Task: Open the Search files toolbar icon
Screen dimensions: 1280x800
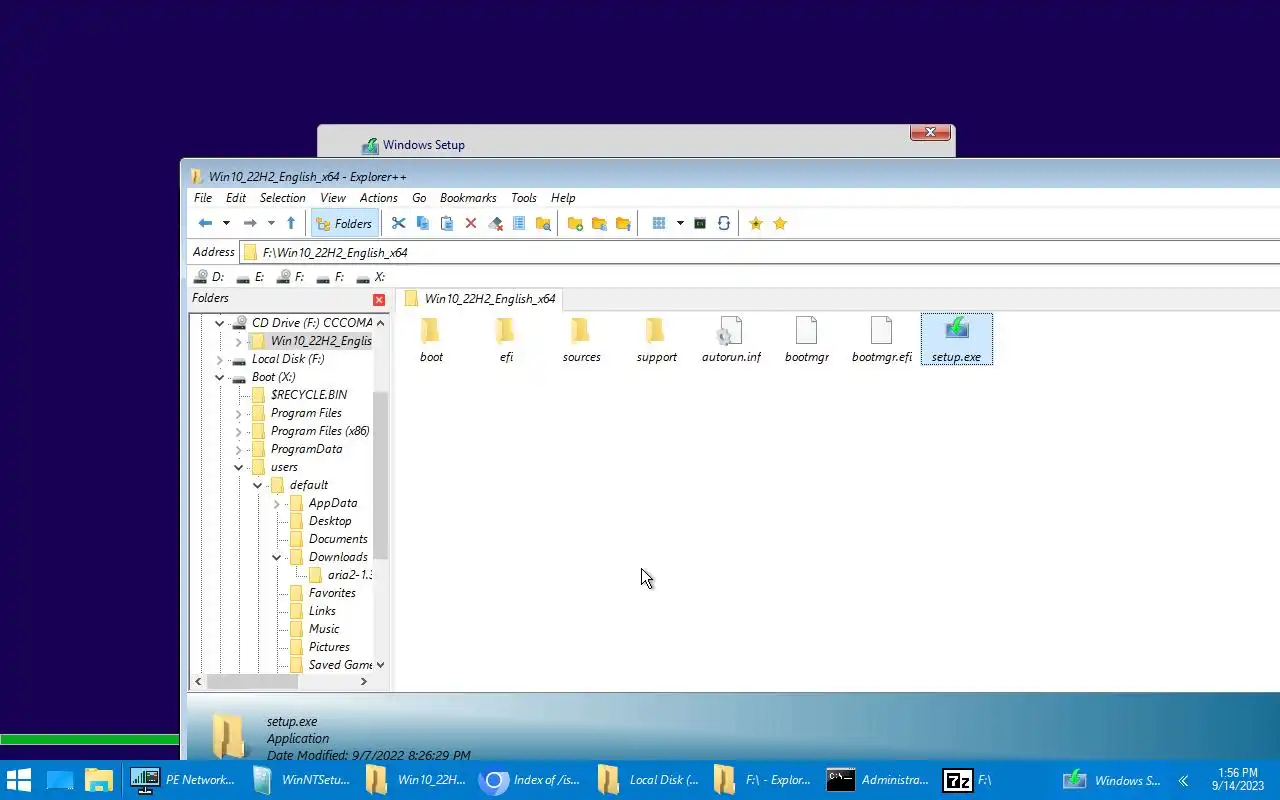Action: pos(543,223)
